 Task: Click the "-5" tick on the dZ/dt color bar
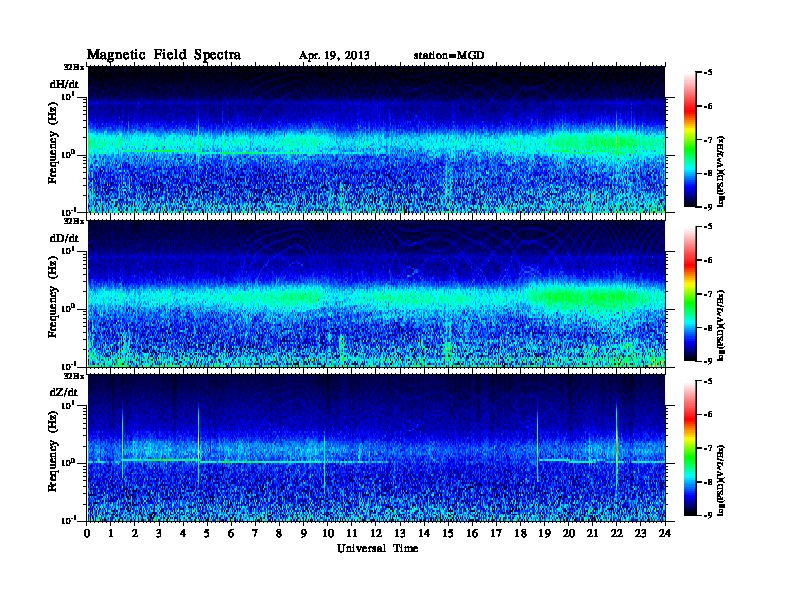click(x=709, y=381)
